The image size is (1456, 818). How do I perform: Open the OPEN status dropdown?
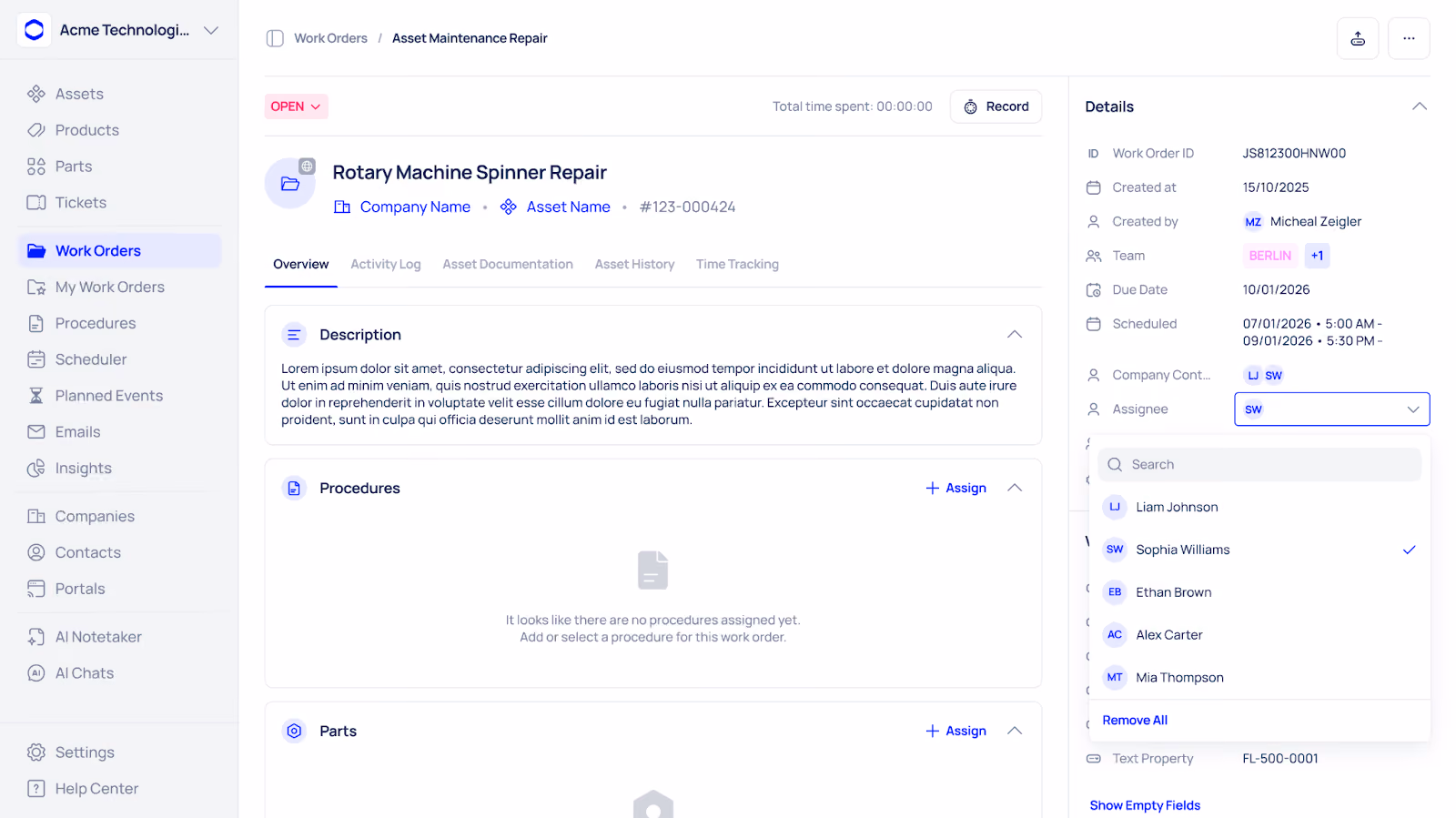(x=297, y=106)
